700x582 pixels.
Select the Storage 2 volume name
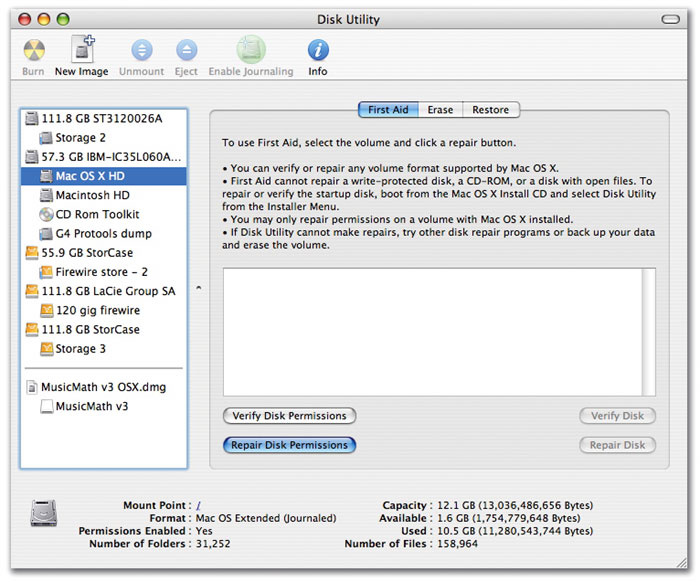tap(80, 138)
